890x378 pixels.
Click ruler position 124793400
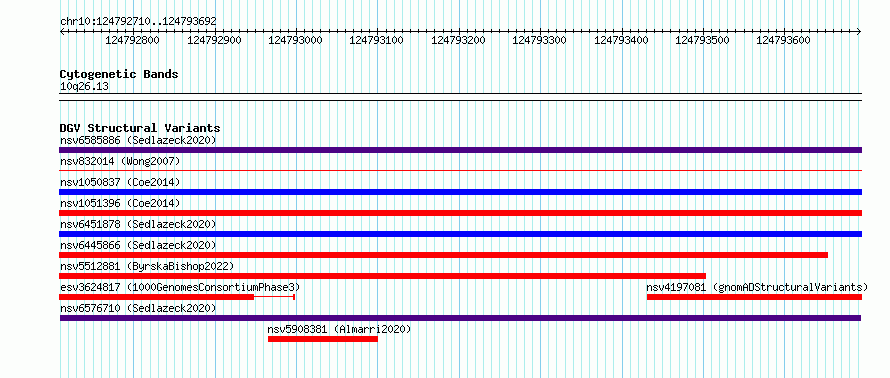(x=622, y=40)
